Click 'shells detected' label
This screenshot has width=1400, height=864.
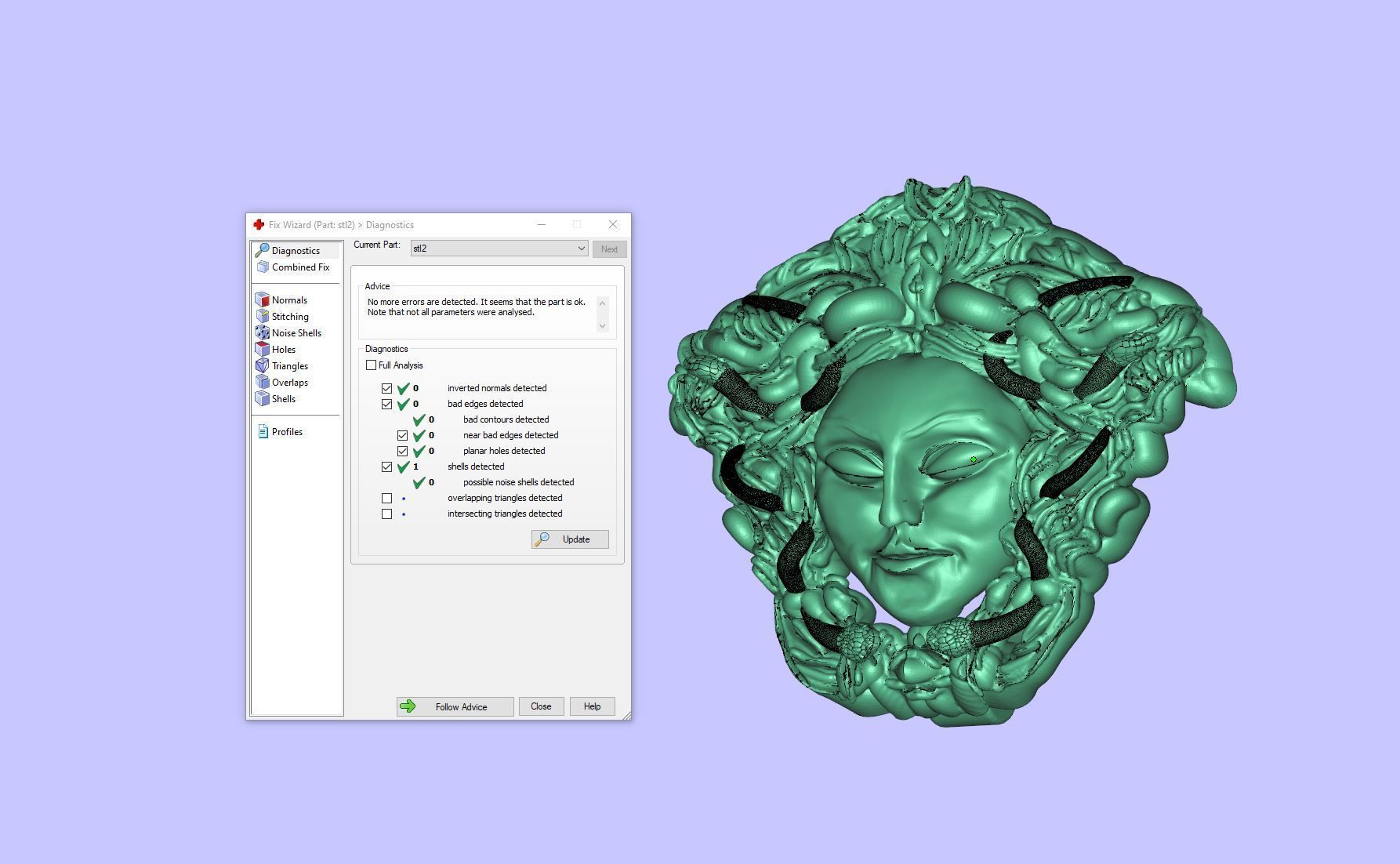tap(476, 466)
